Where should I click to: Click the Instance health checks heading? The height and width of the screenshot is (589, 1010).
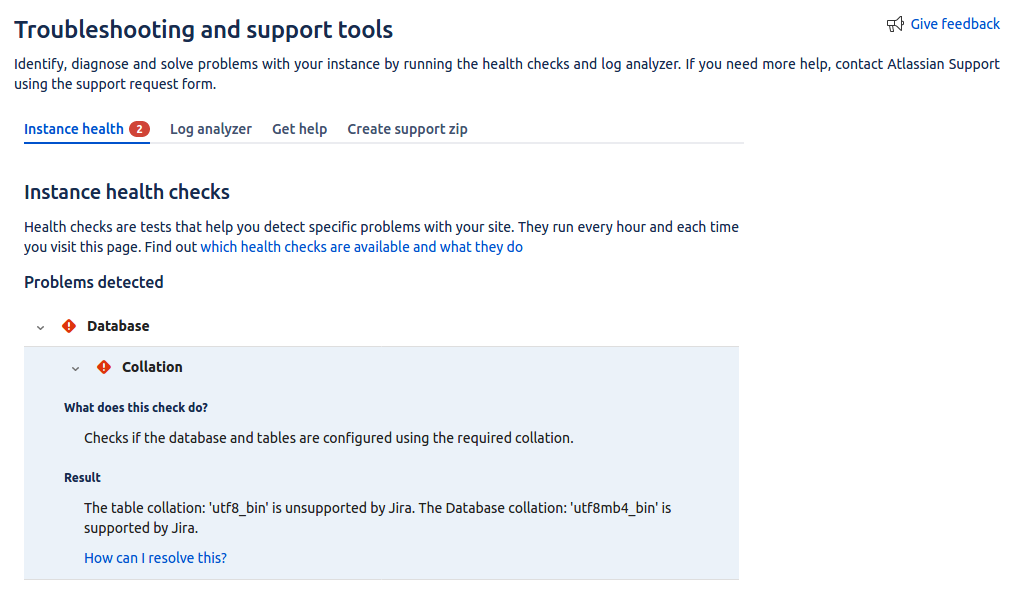point(127,192)
